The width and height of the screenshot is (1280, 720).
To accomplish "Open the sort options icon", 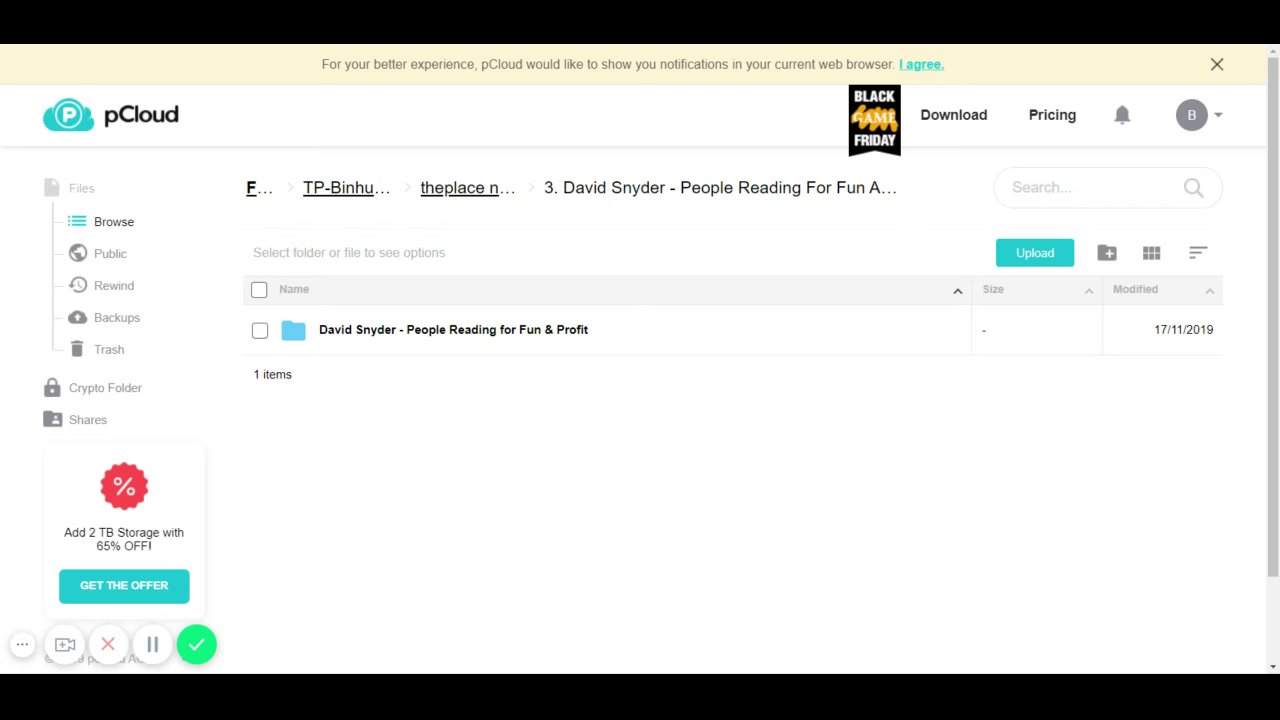I will coord(1198,253).
